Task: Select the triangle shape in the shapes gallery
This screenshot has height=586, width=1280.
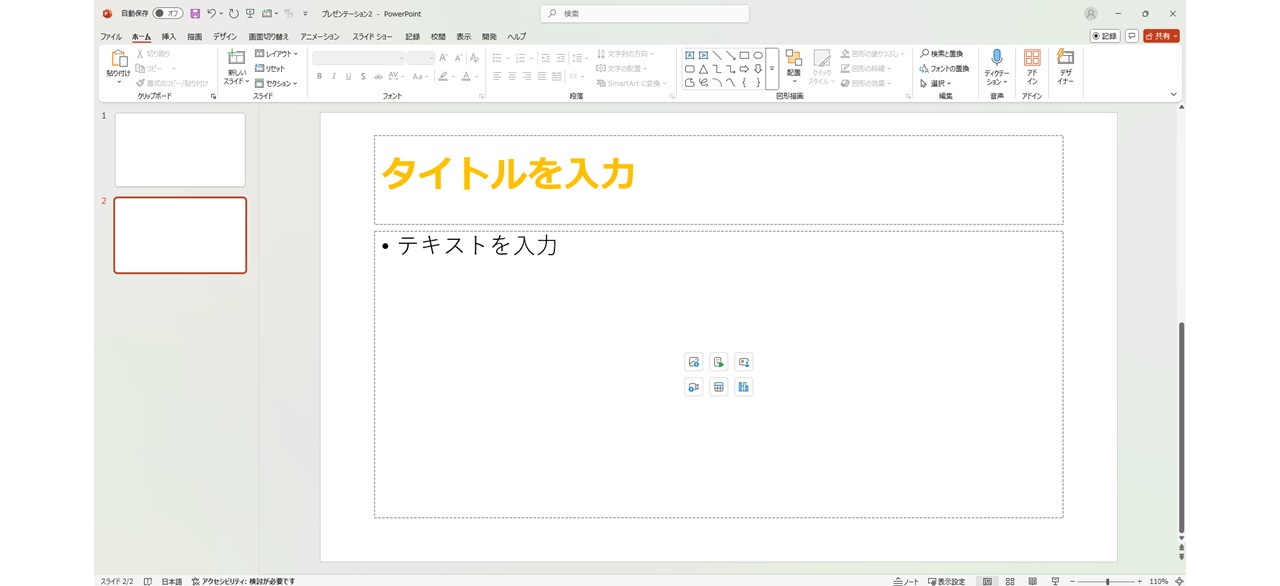Action: pyautogui.click(x=703, y=69)
